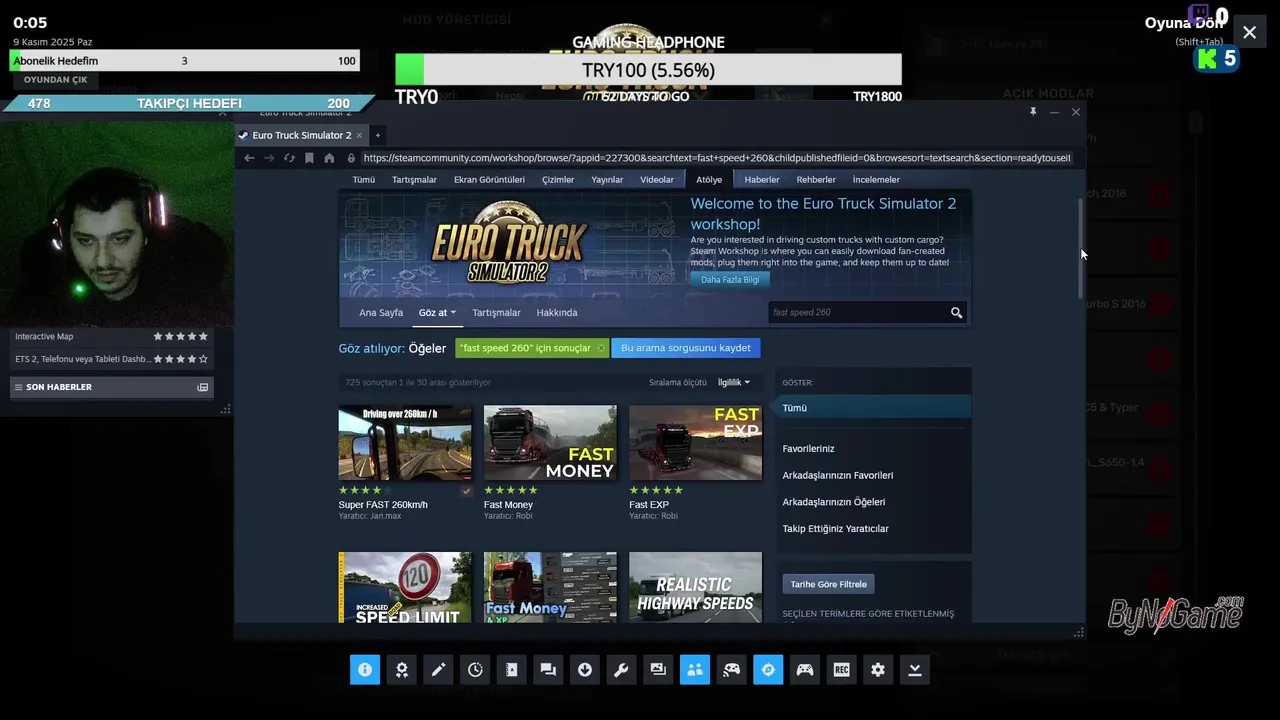Open the workshop Tartışmalar nav link

pyautogui.click(x=496, y=313)
